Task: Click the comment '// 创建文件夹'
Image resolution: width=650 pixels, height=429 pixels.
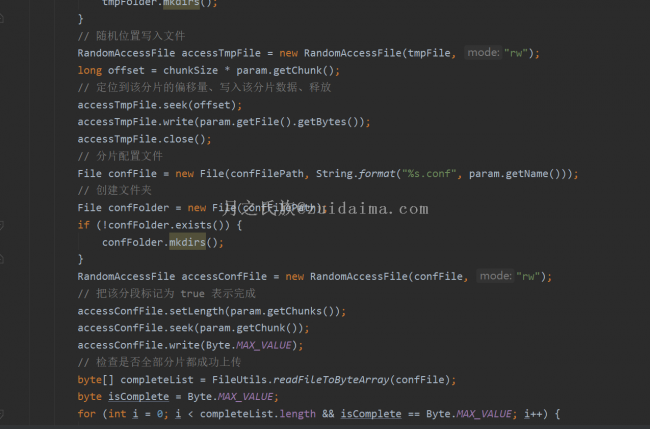Action: pos(114,190)
